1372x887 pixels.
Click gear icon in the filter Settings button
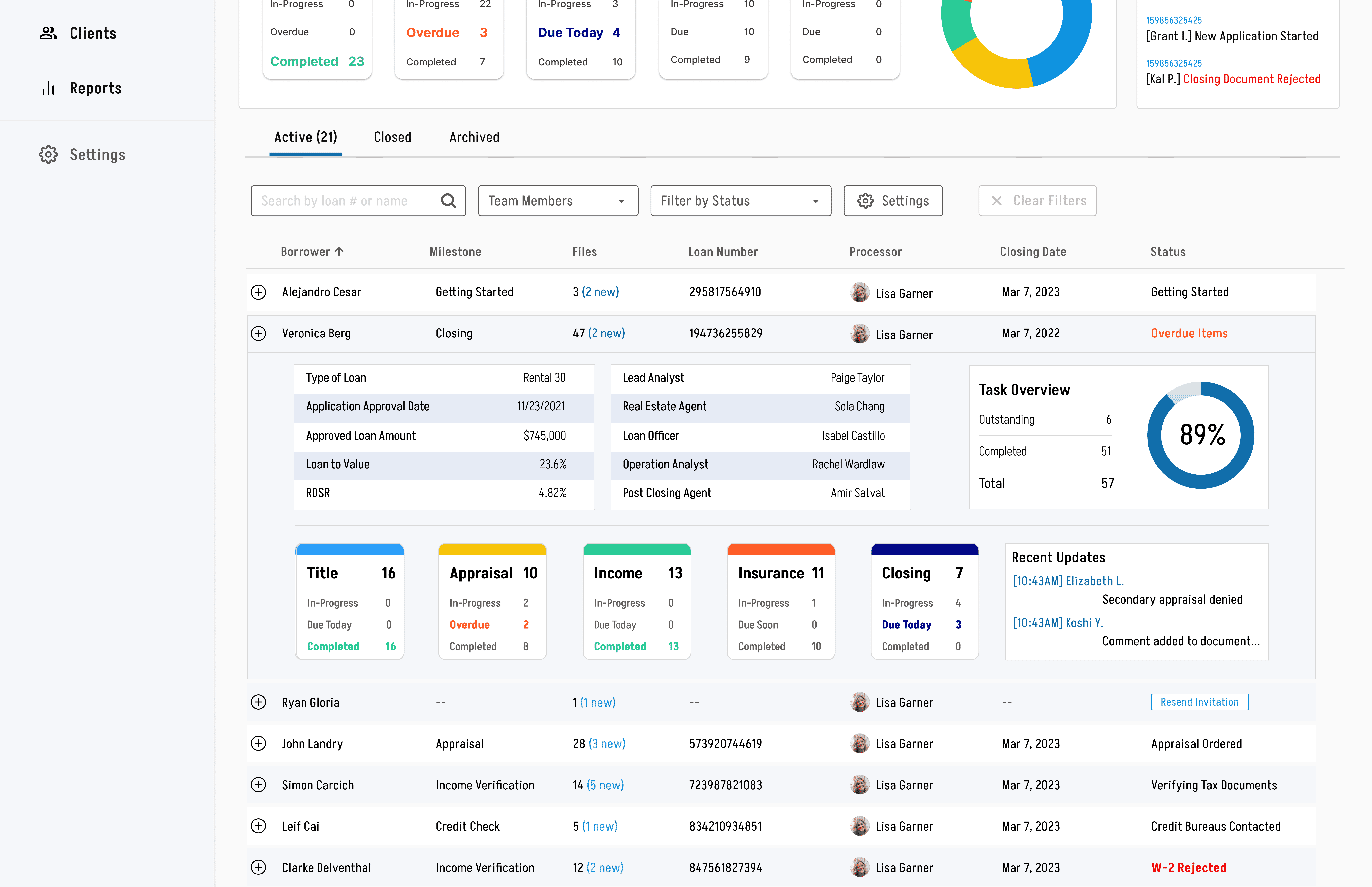tap(865, 201)
